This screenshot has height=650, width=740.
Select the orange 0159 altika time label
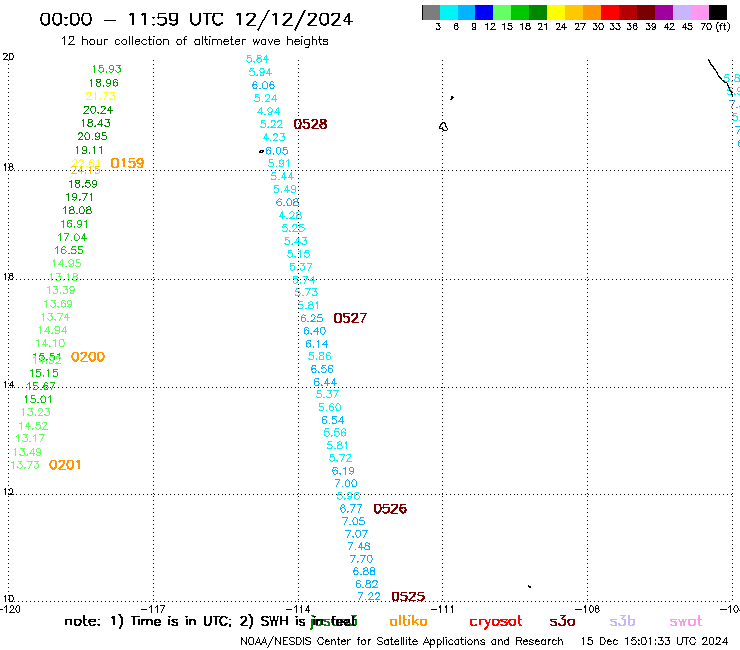pyautogui.click(x=127, y=163)
